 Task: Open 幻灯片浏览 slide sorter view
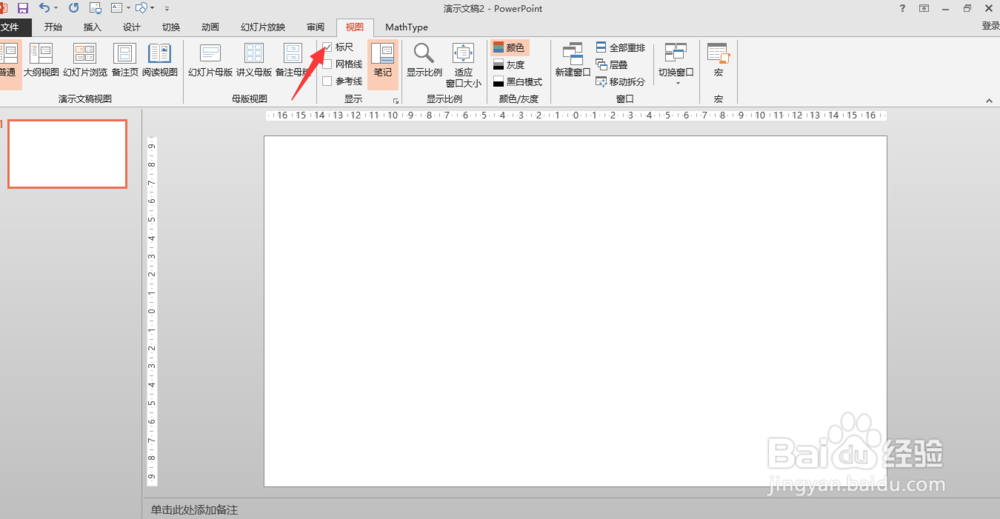click(85, 61)
